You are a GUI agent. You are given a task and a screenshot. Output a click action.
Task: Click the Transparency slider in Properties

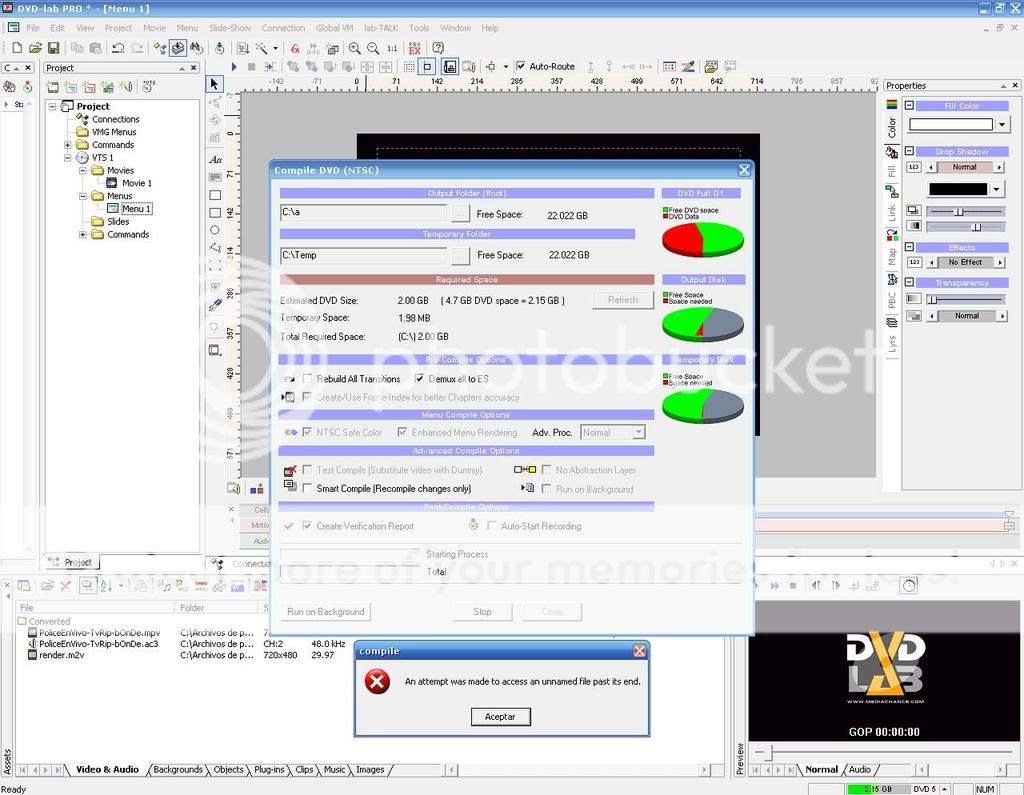pos(966,300)
